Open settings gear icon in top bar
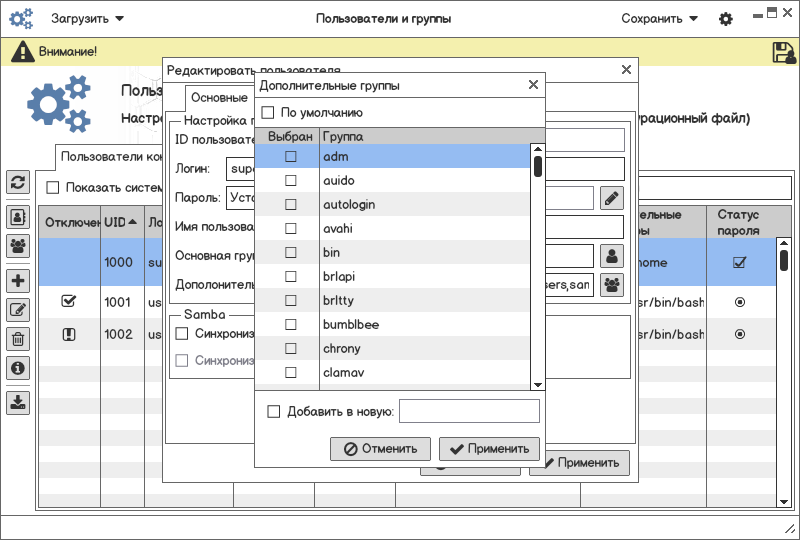800x540 pixels. coord(726,19)
